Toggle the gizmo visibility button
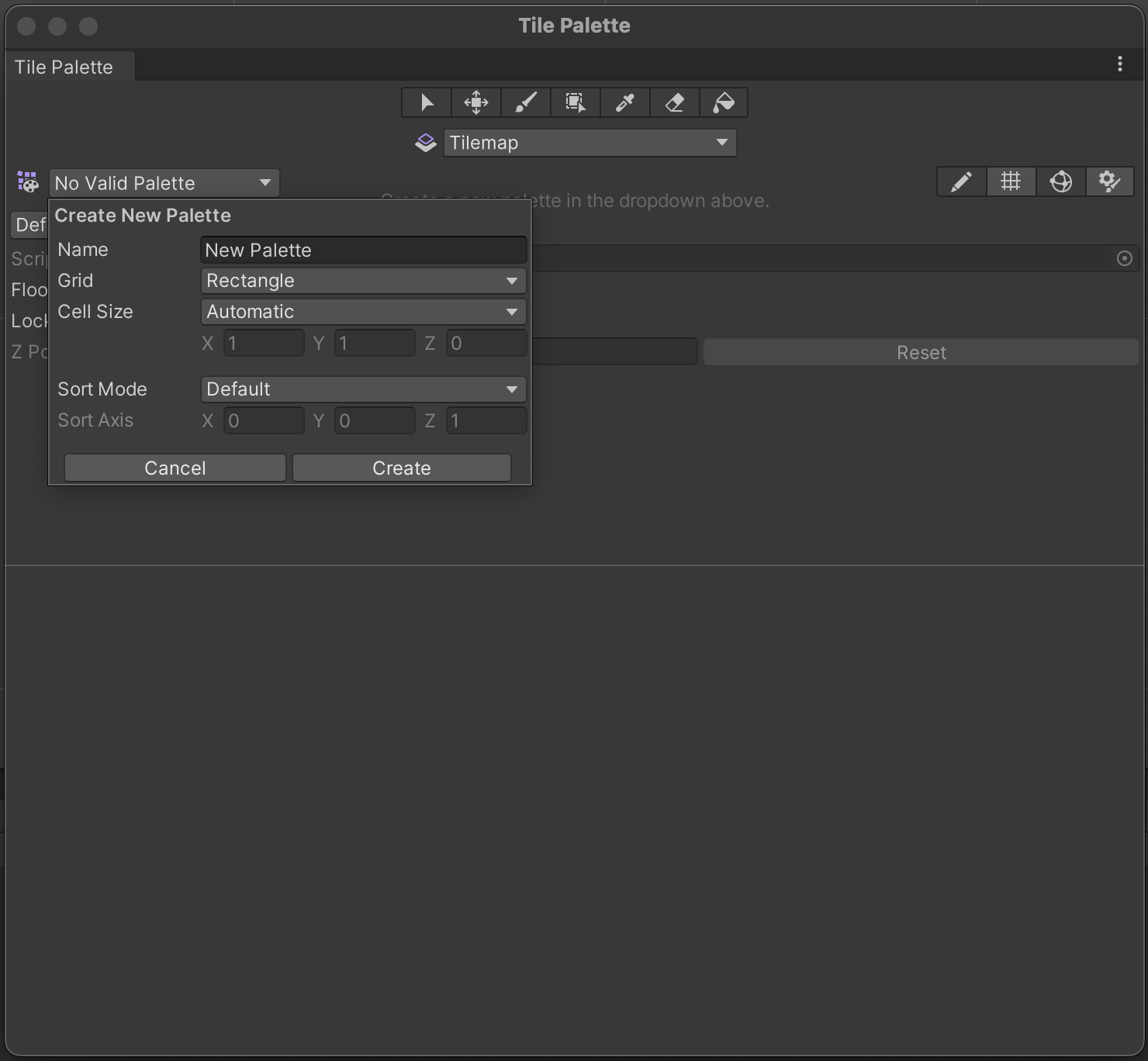This screenshot has height=1061, width=1148. (1060, 182)
